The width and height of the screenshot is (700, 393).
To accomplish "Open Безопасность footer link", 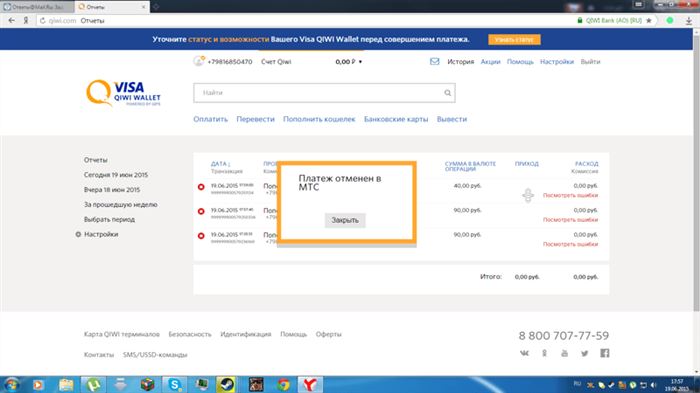I will (190, 334).
